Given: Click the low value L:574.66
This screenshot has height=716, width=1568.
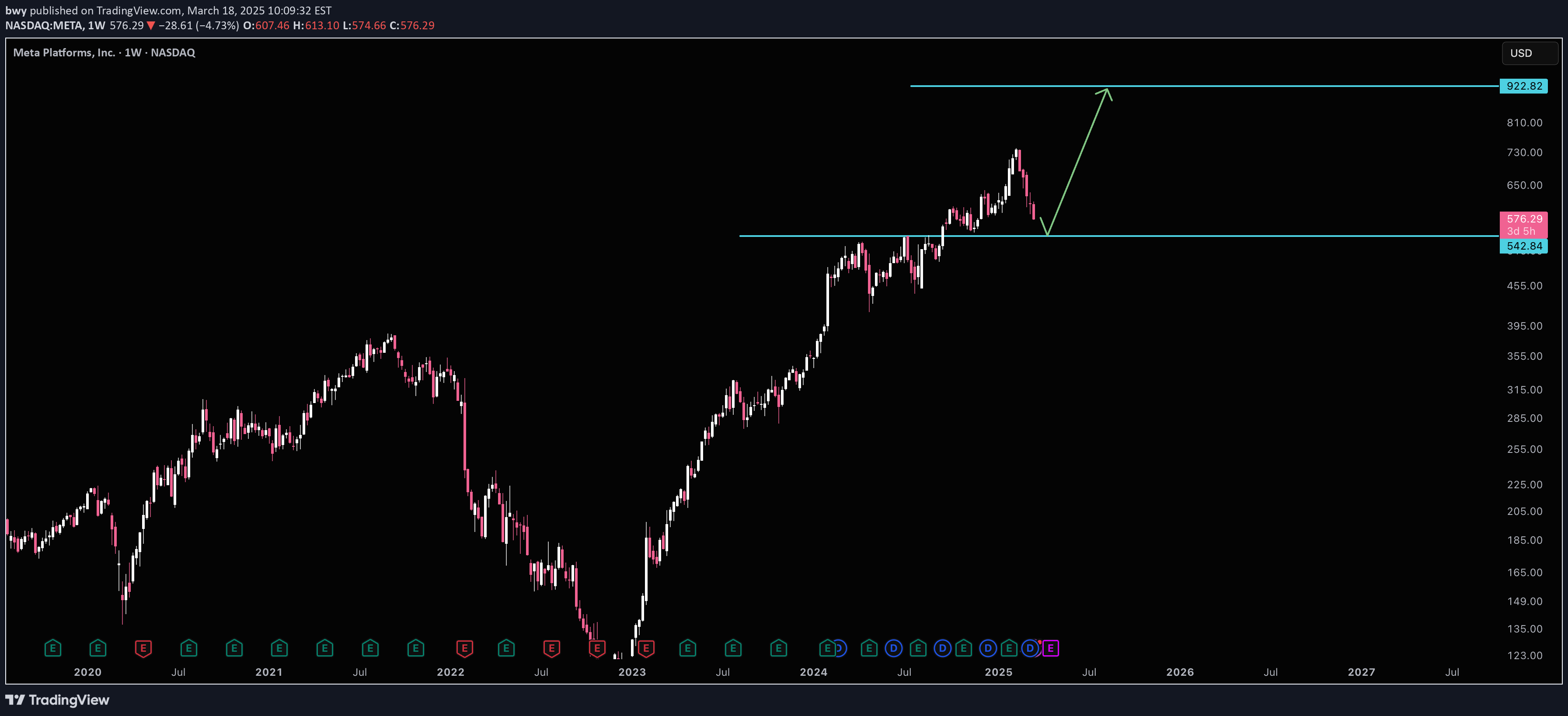Looking at the screenshot, I should pos(364,25).
